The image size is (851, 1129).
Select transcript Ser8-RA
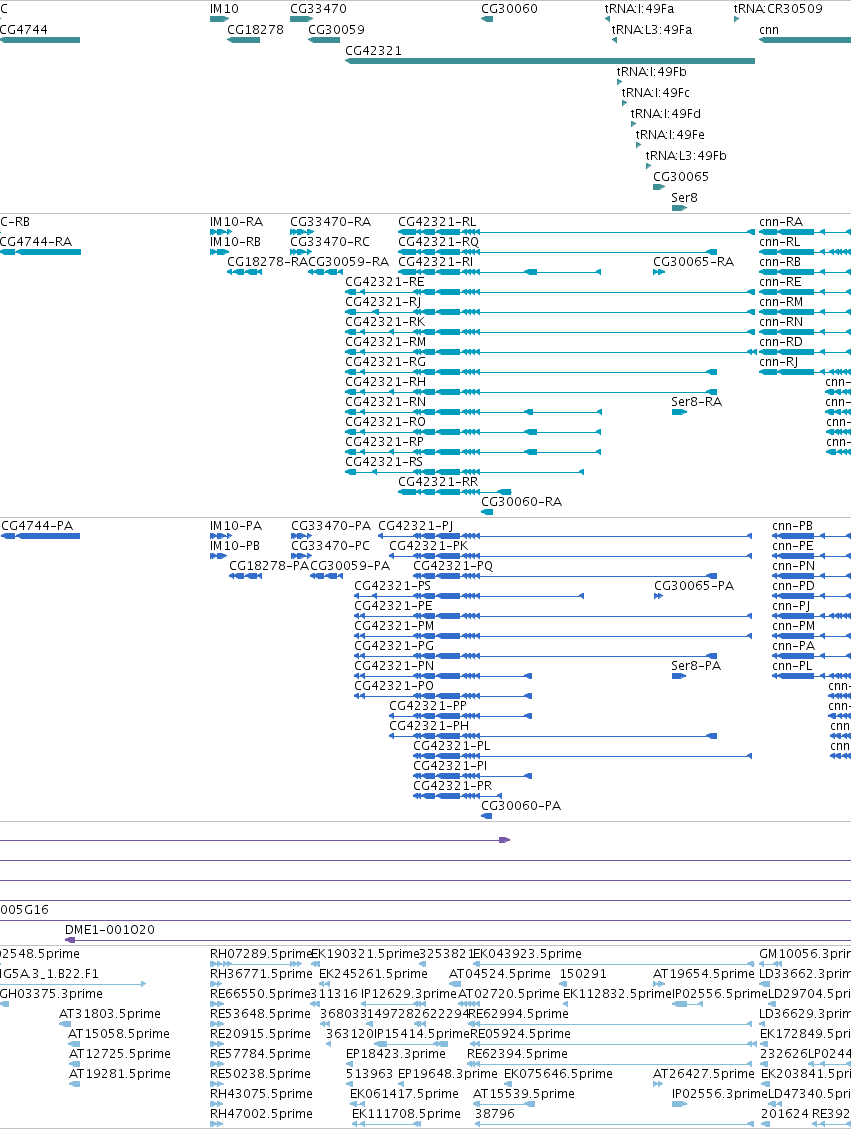(696, 402)
